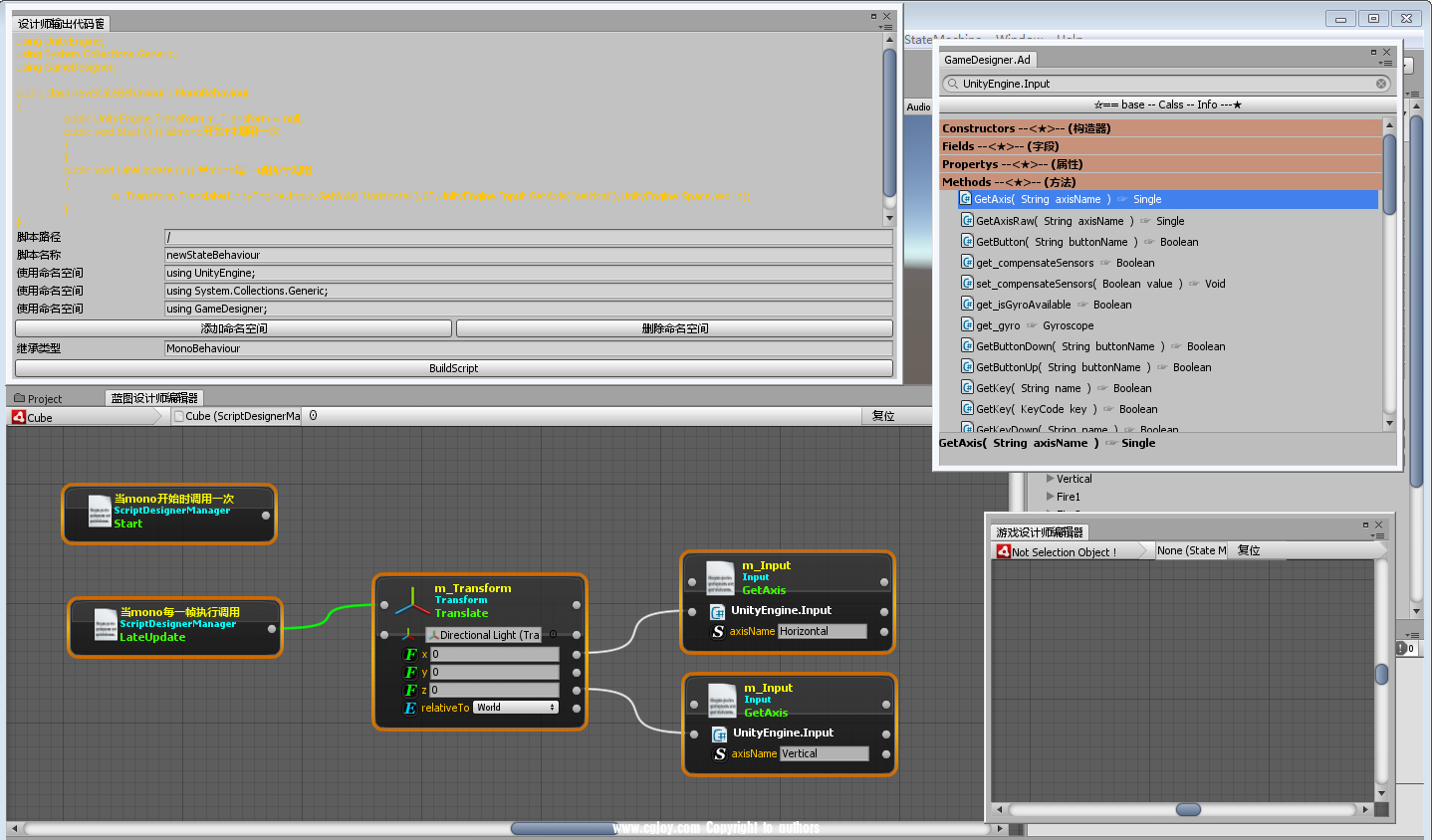Select the 游戏设计师编辑器 tab

pos(1040,532)
